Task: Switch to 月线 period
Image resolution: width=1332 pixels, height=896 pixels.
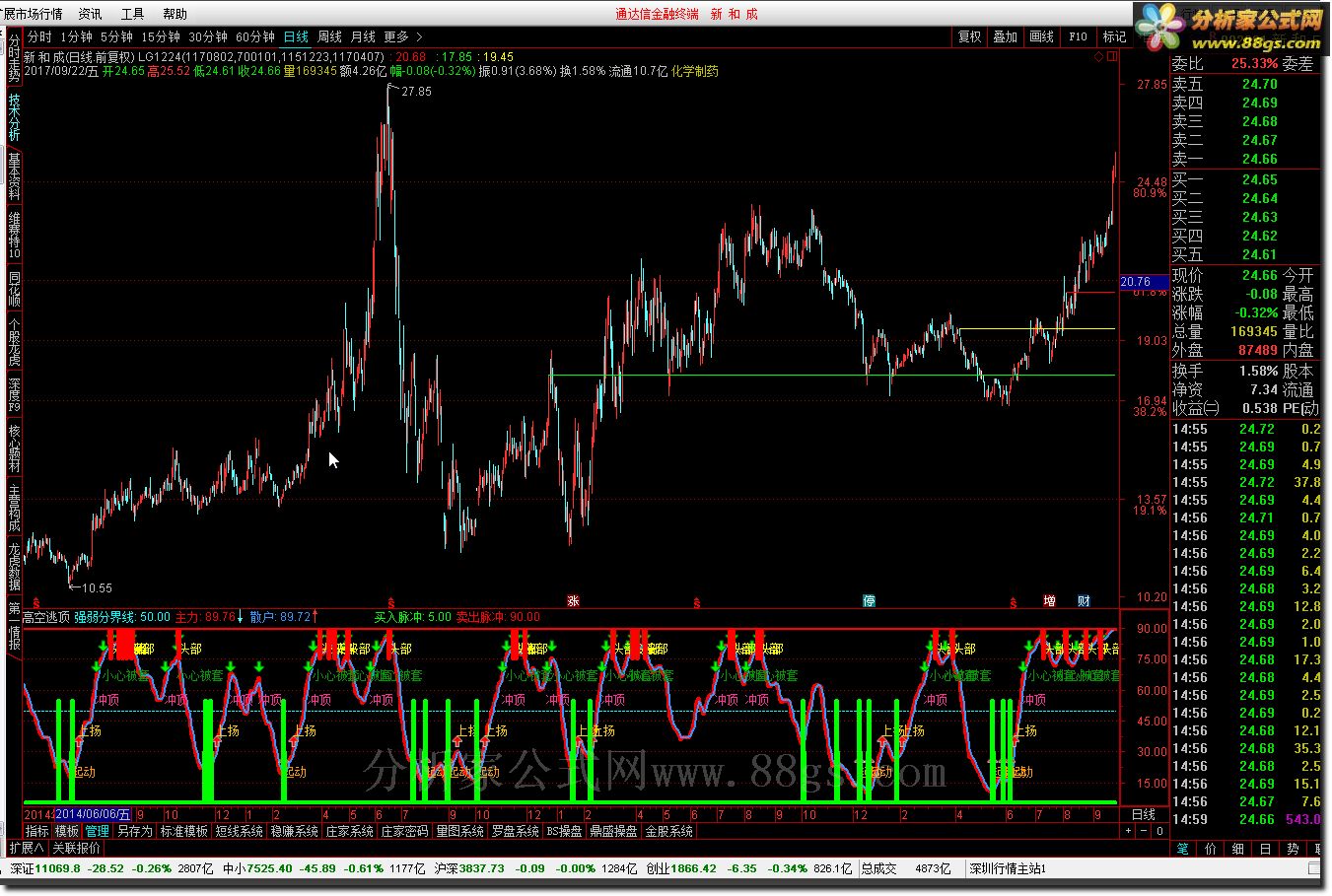Action: pos(363,36)
